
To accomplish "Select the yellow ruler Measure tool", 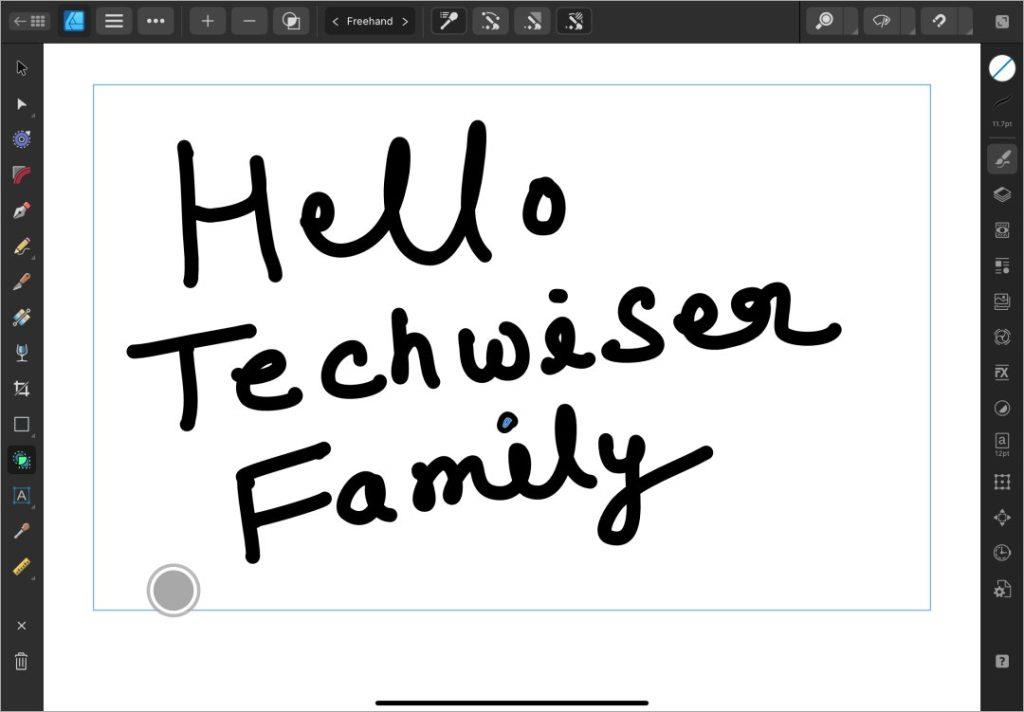I will 22,566.
